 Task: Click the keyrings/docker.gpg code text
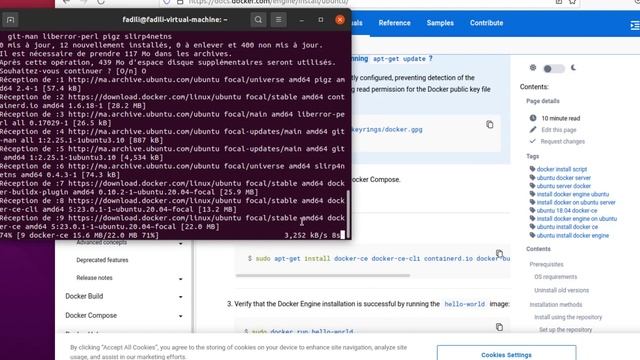pyautogui.click(x=387, y=129)
